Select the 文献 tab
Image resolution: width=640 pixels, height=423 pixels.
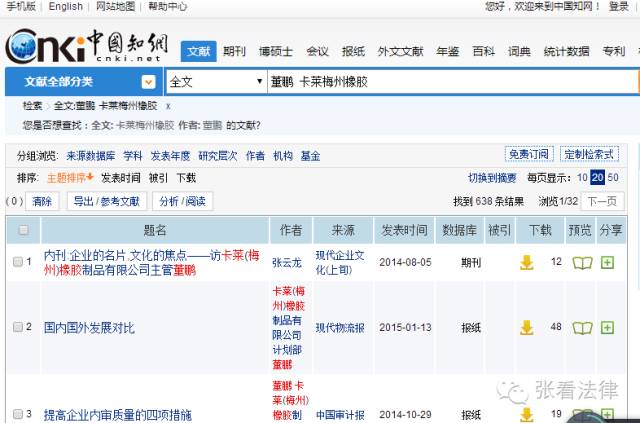pyautogui.click(x=198, y=51)
